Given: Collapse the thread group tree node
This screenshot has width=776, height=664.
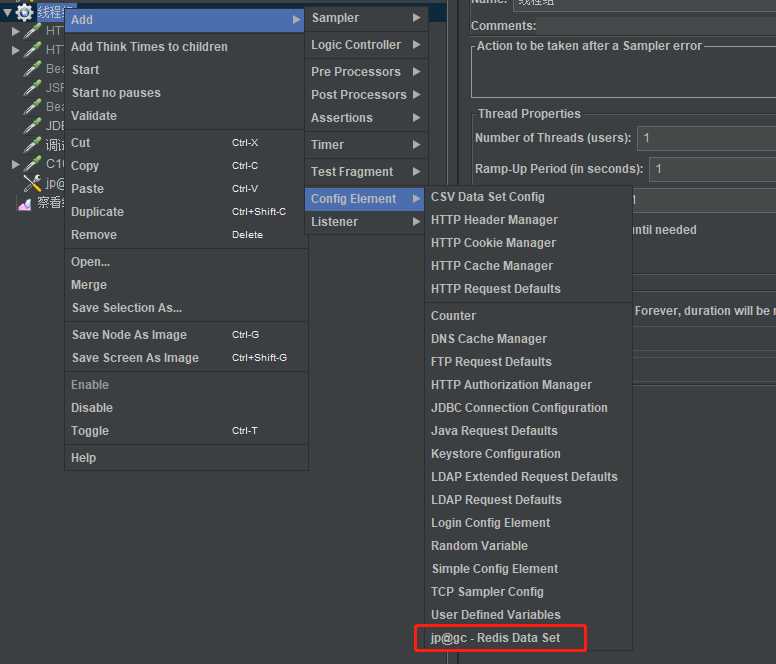Looking at the screenshot, I should point(7,12).
